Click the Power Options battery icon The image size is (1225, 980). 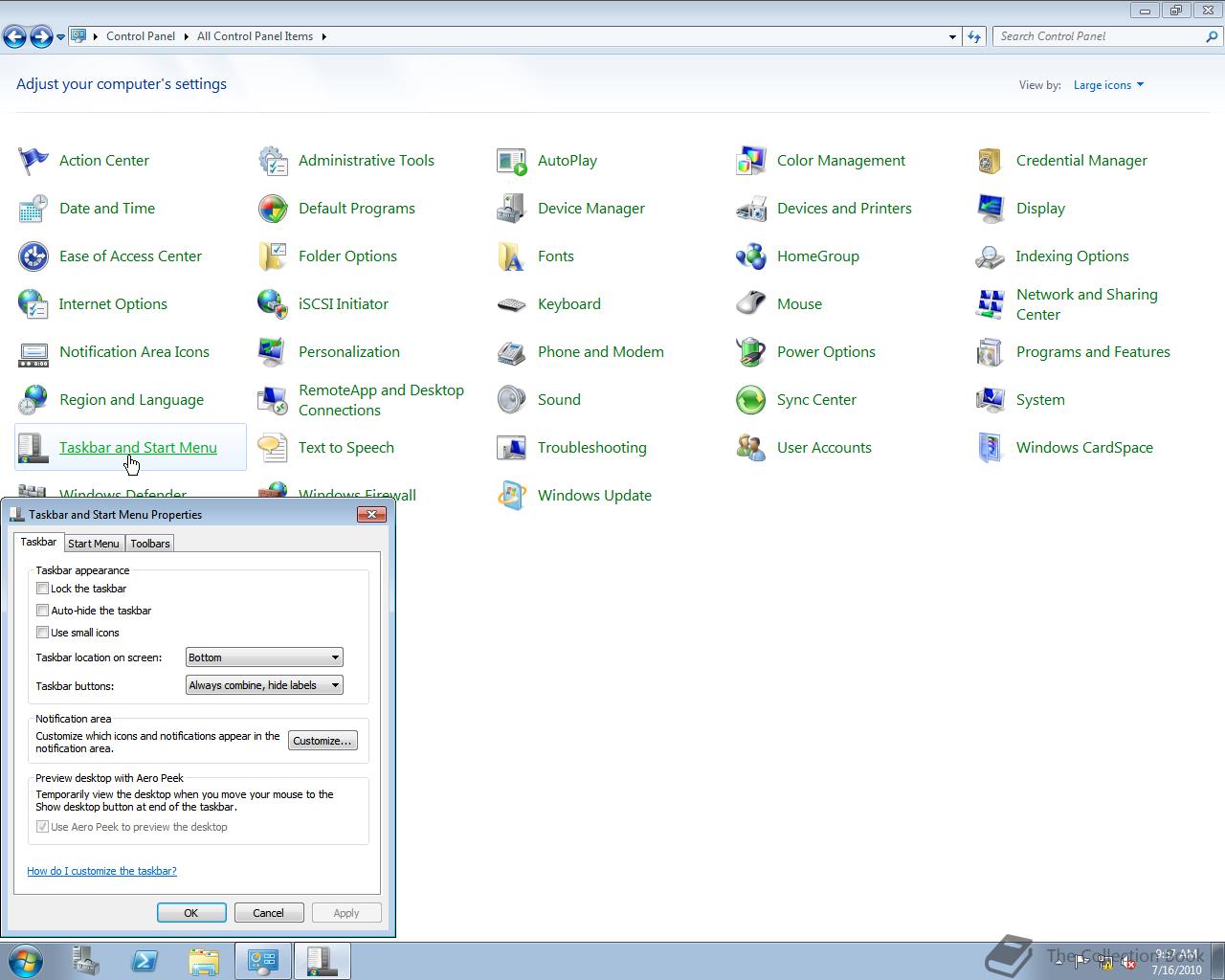click(x=751, y=352)
